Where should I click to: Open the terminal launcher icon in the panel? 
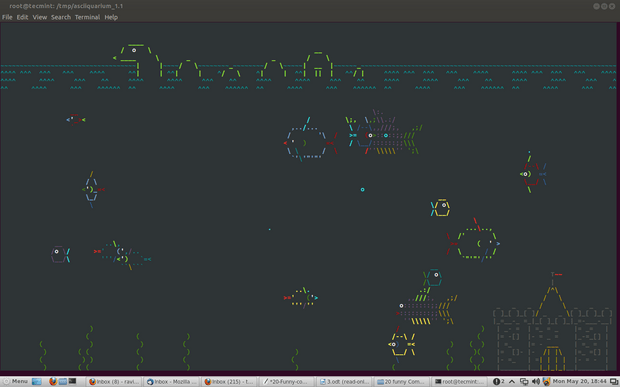(72, 381)
